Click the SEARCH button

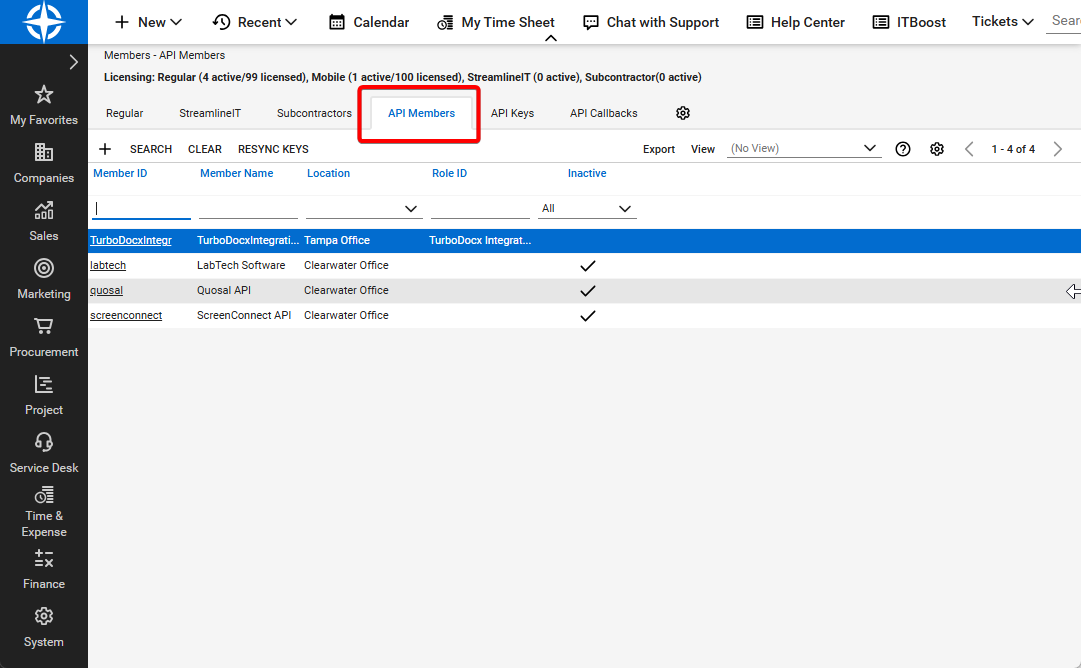click(x=151, y=149)
